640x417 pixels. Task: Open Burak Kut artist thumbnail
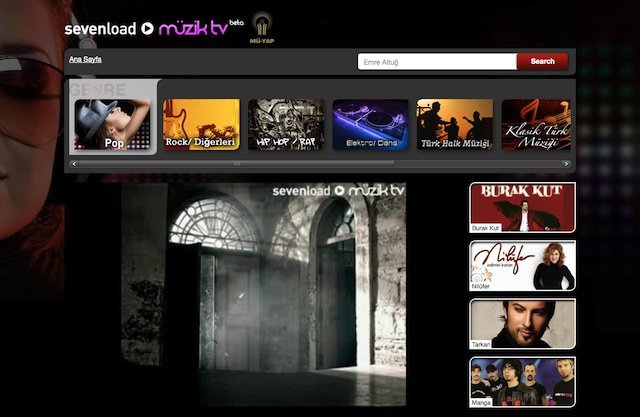522,207
